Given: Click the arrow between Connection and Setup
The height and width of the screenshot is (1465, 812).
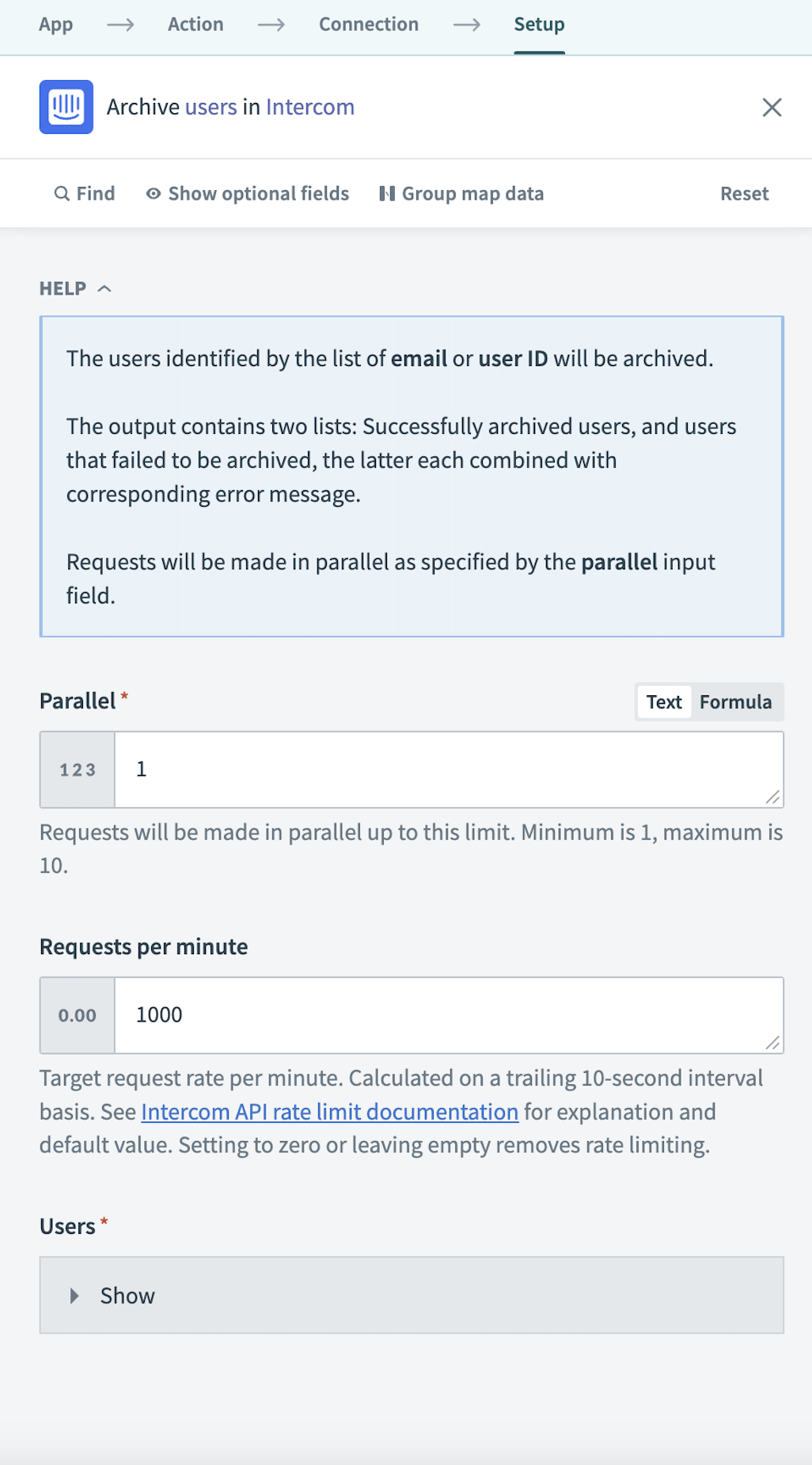Looking at the screenshot, I should pos(468,25).
